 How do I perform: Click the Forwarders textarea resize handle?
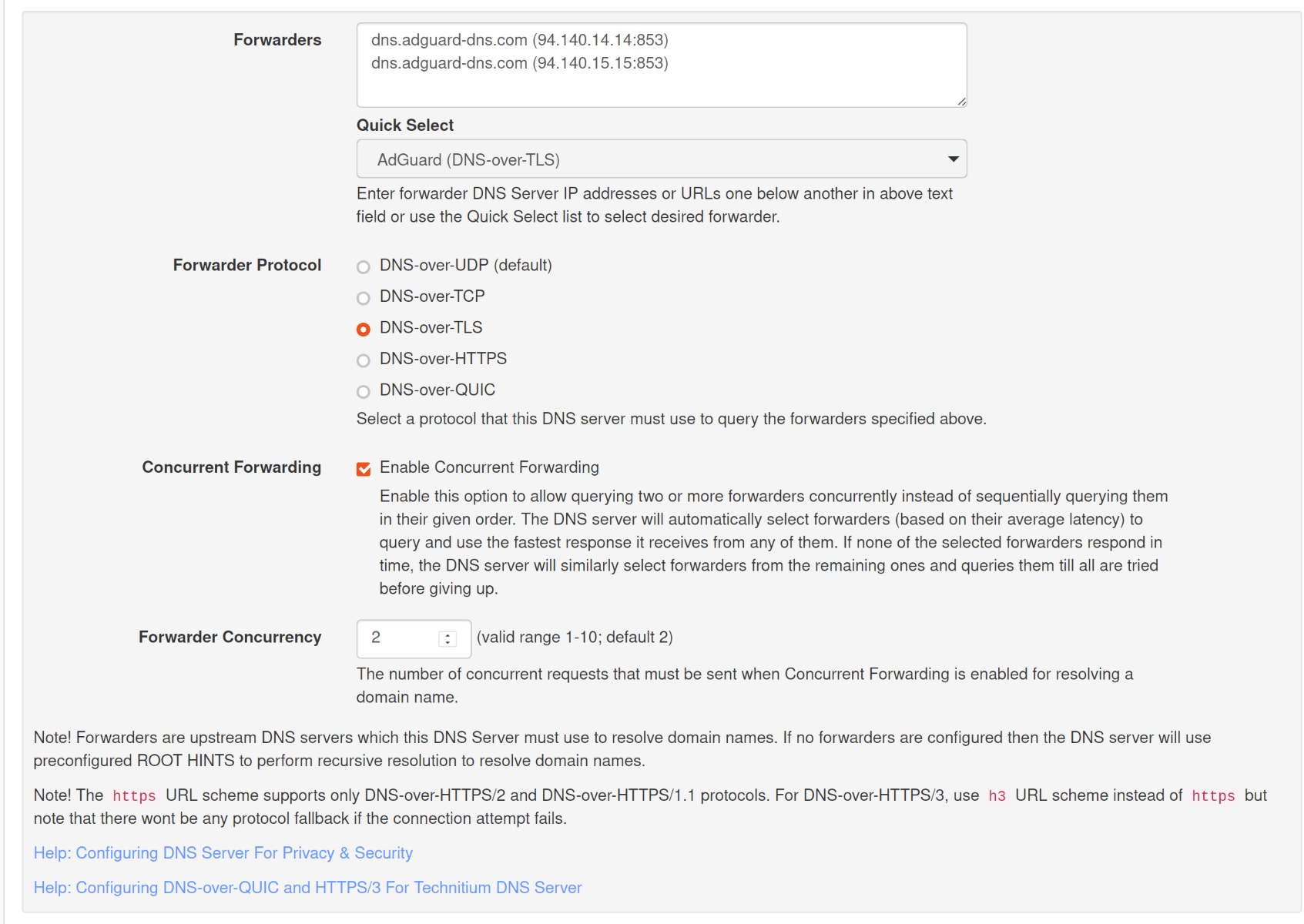tap(962, 102)
